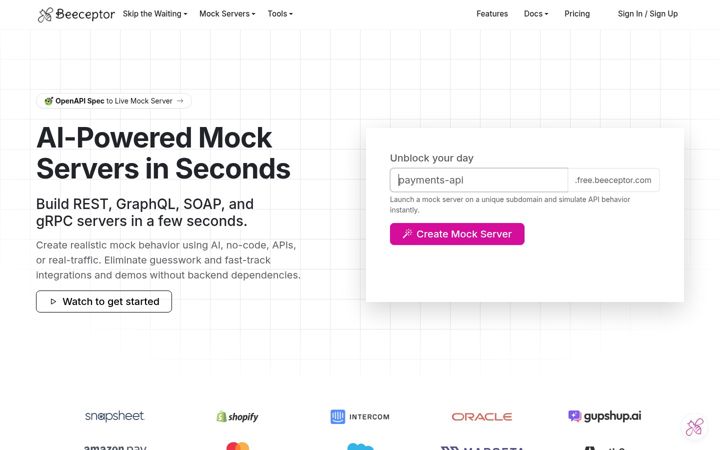This screenshot has height=450, width=720.
Task: Click Watch to get started button
Action: point(104,301)
